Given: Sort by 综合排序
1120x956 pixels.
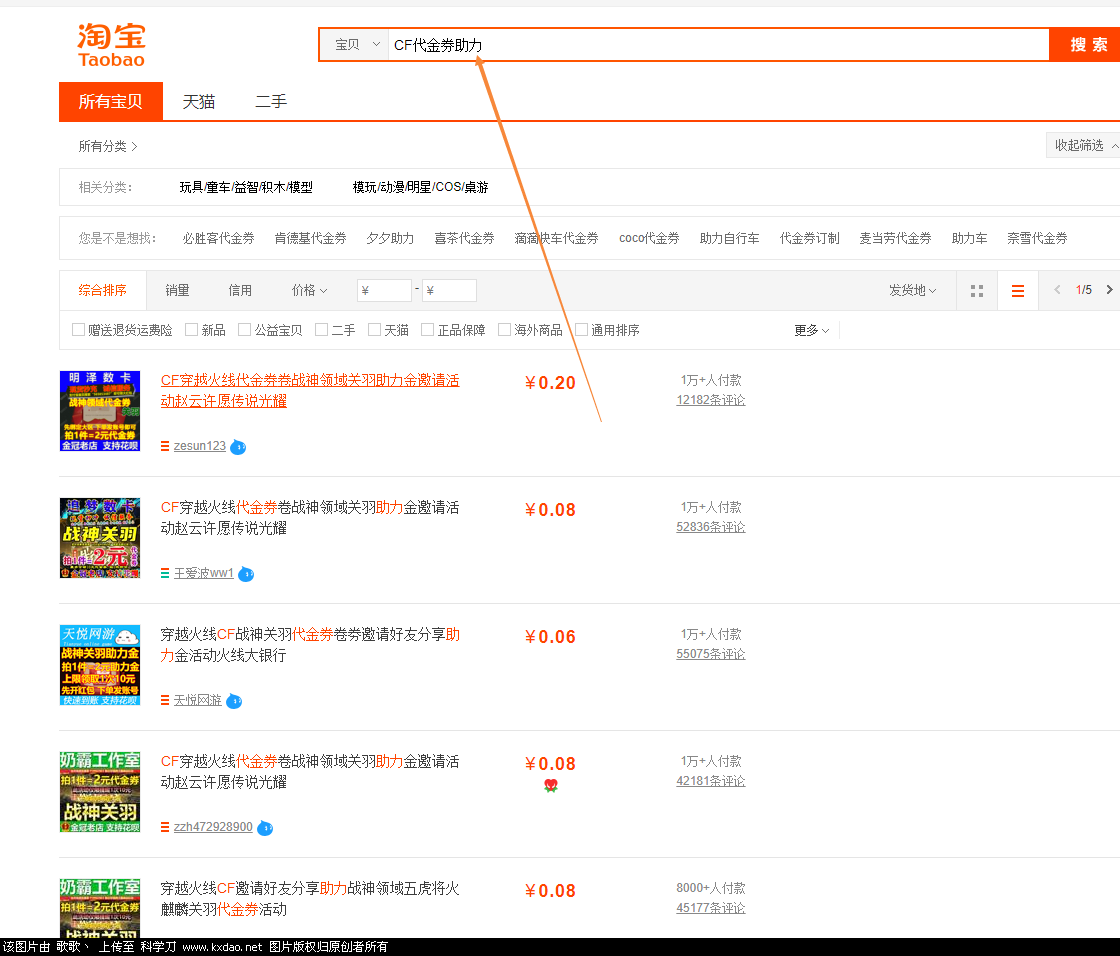Looking at the screenshot, I should [103, 290].
